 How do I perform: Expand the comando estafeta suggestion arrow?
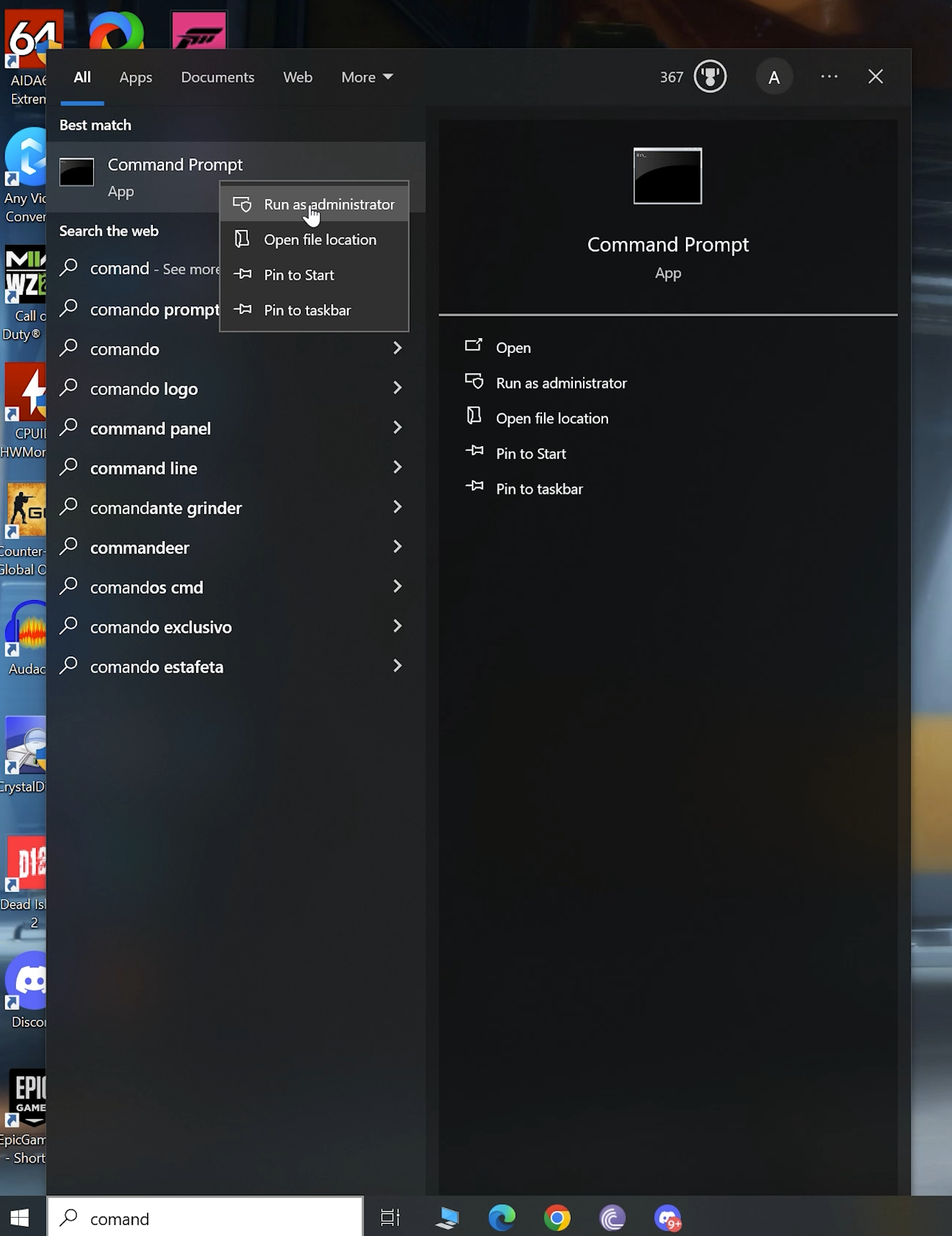[397, 665]
